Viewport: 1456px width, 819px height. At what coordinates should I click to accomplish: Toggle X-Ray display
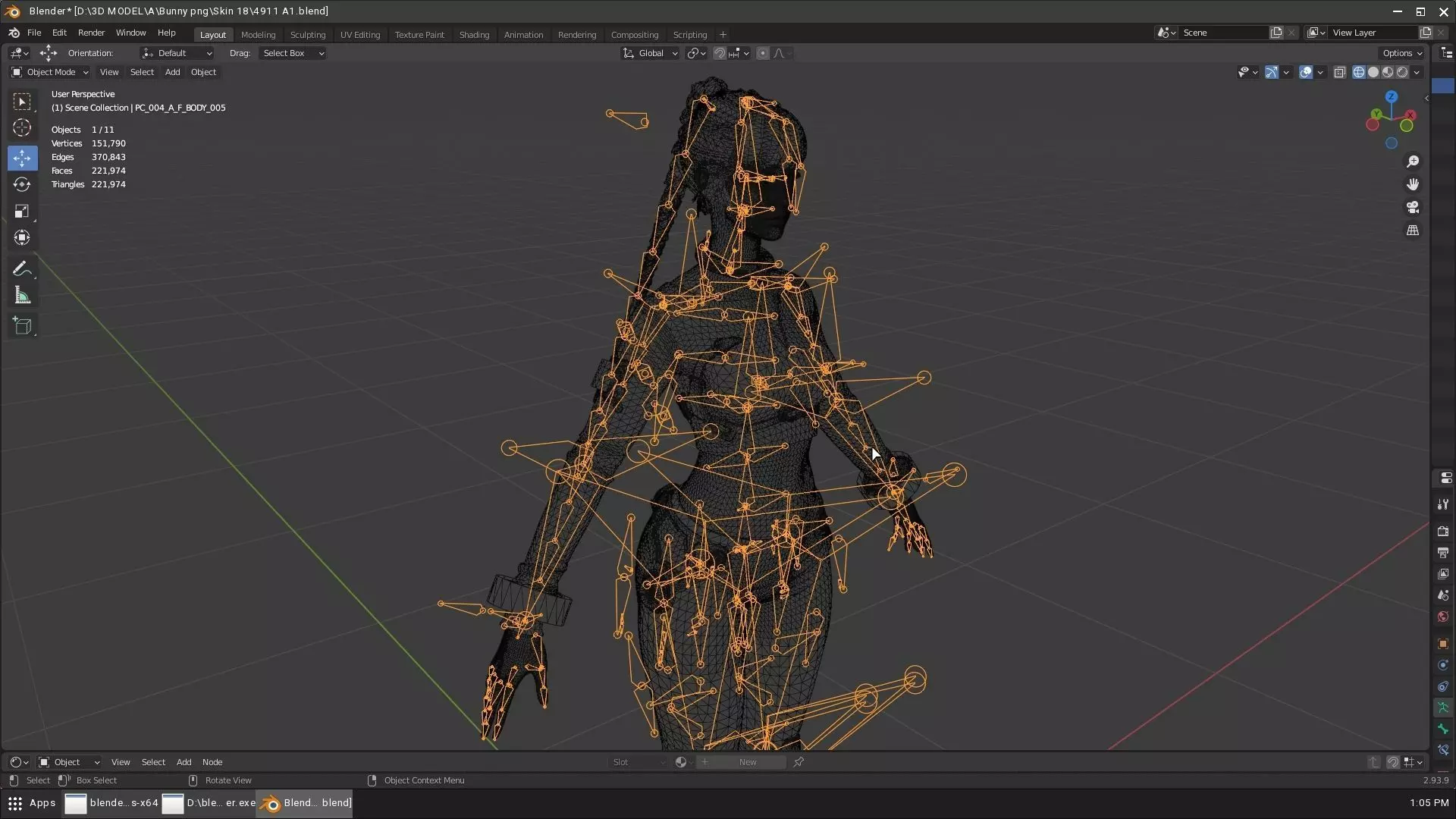pyautogui.click(x=1340, y=72)
